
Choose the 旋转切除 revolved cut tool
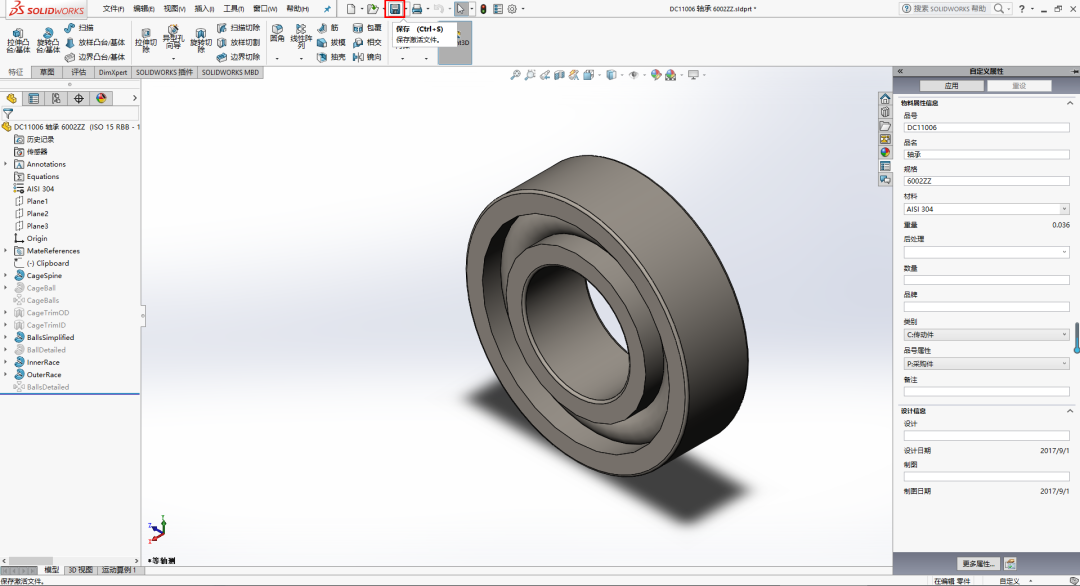(x=200, y=41)
